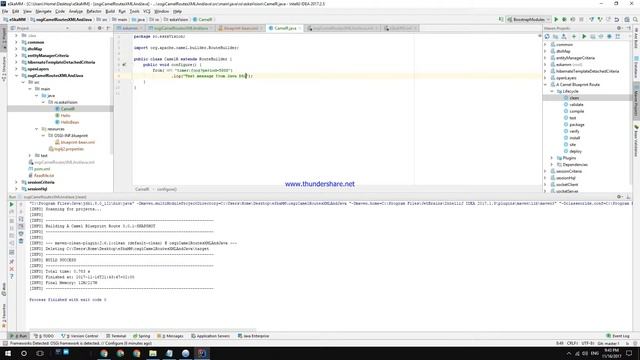
Task: Open Cortana search circle in the taskbar
Action: (24, 353)
